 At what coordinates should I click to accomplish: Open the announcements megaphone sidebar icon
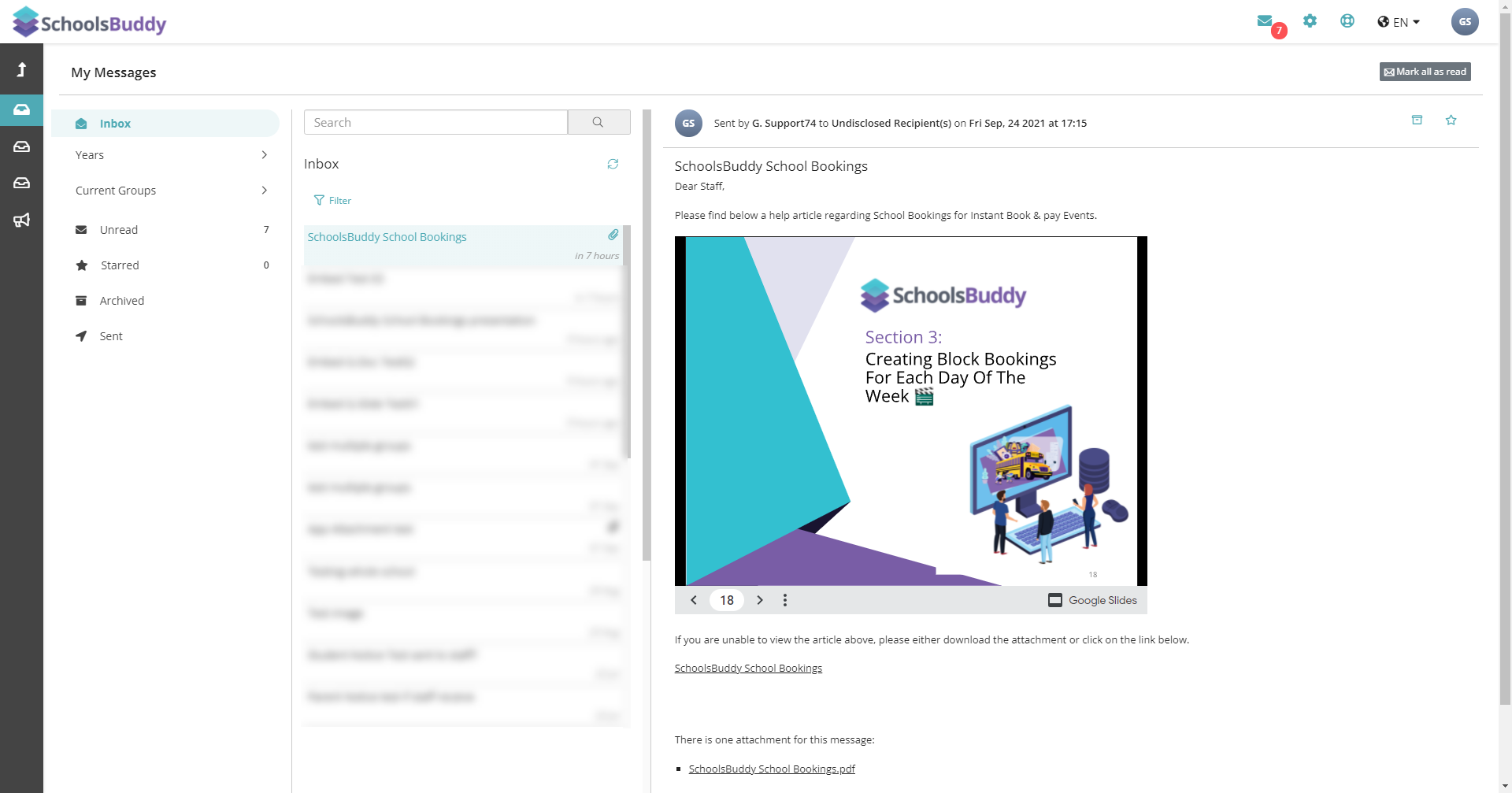tap(21, 220)
